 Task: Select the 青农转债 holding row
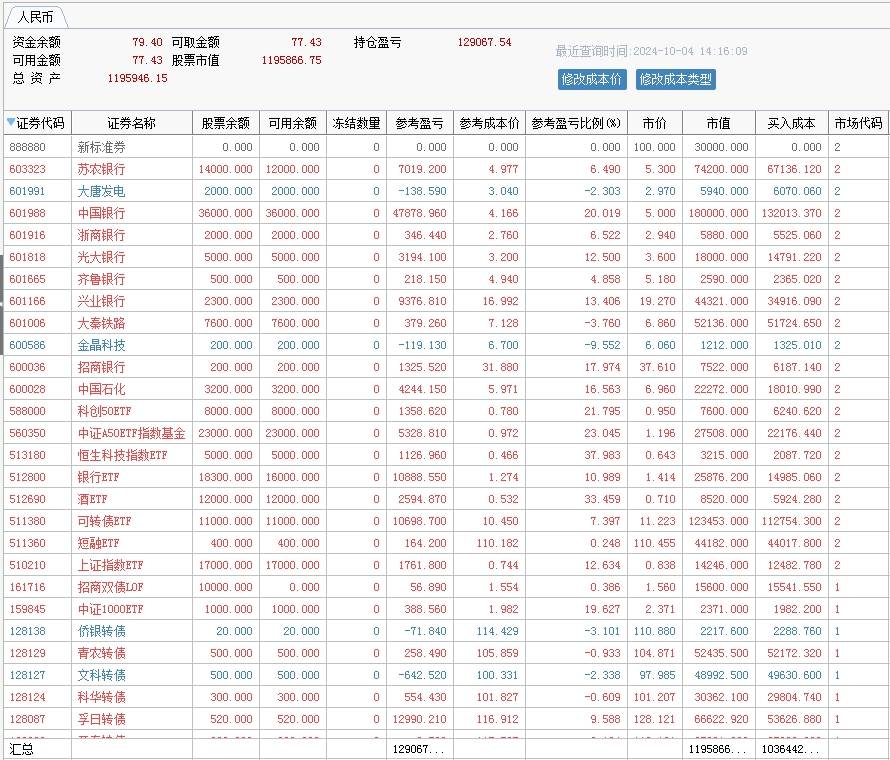click(x=445, y=653)
